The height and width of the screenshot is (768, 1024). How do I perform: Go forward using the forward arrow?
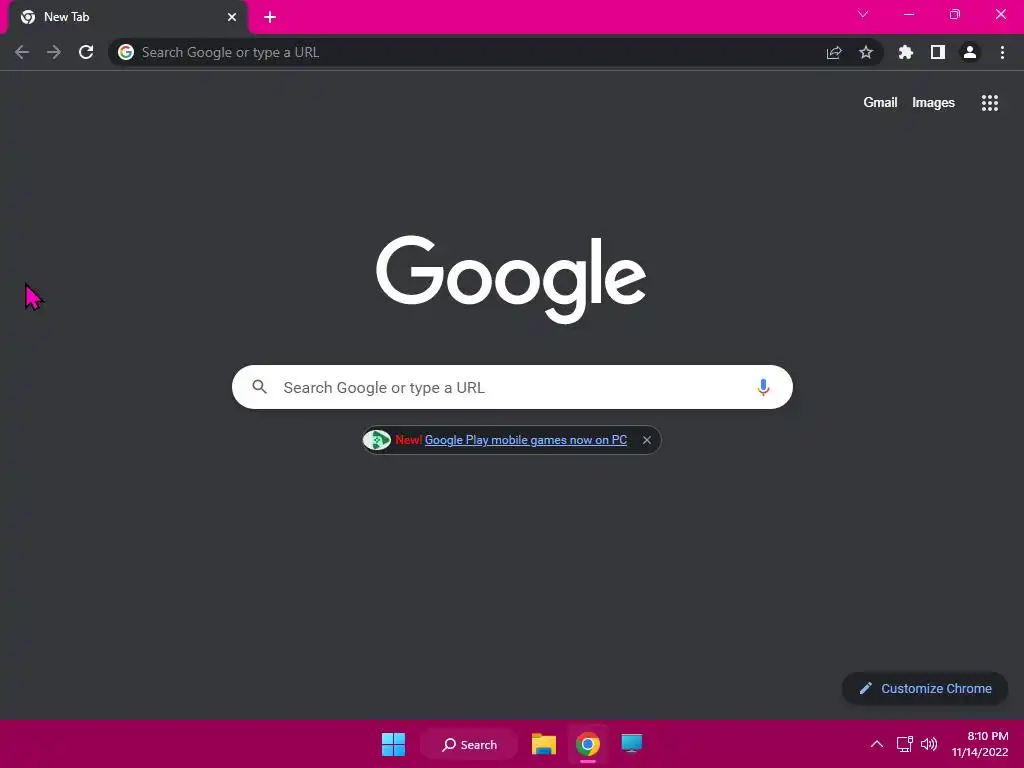54,52
